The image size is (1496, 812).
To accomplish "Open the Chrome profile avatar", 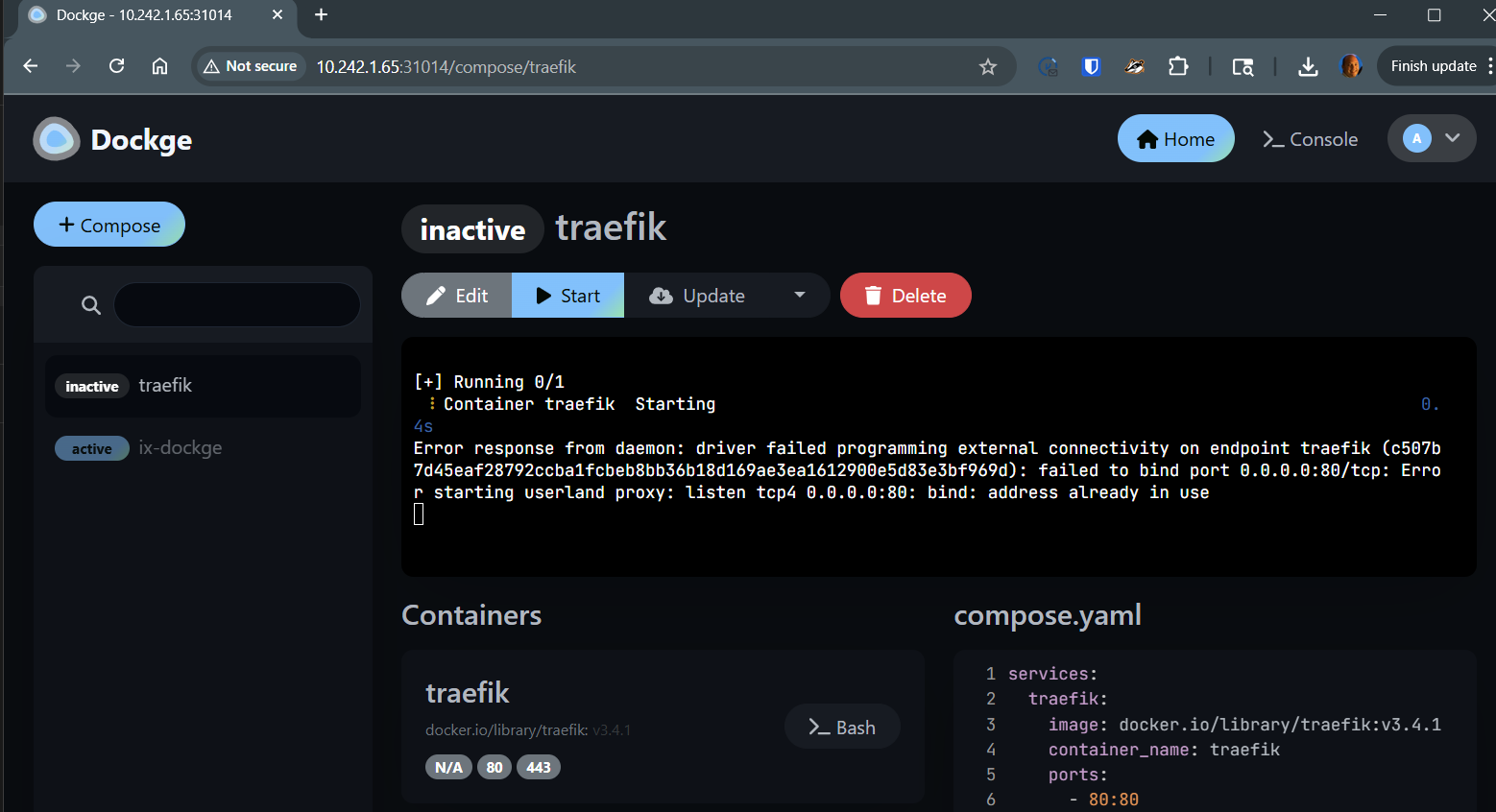I will tap(1350, 66).
